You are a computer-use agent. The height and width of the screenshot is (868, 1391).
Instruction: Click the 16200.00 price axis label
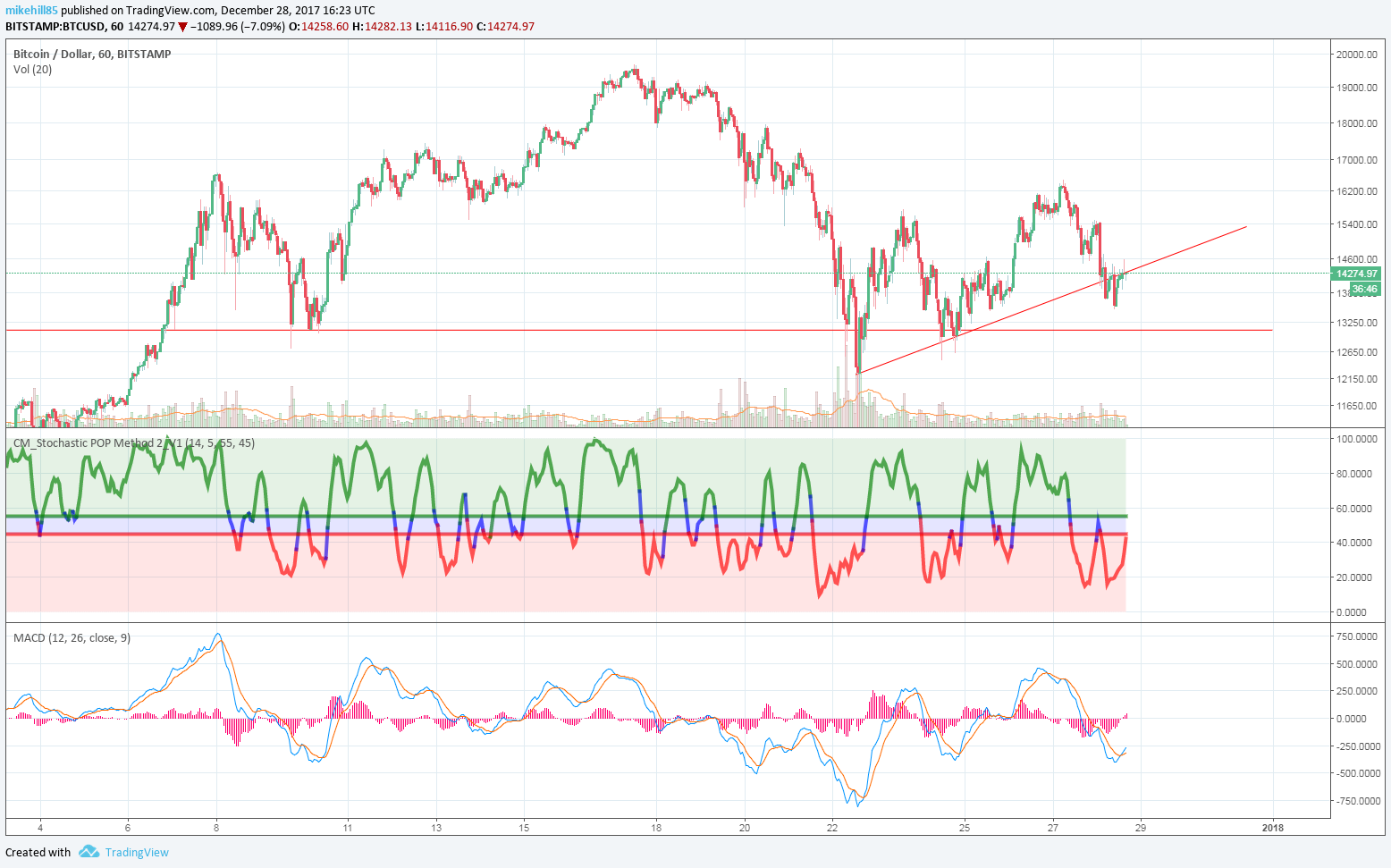pos(1356,191)
